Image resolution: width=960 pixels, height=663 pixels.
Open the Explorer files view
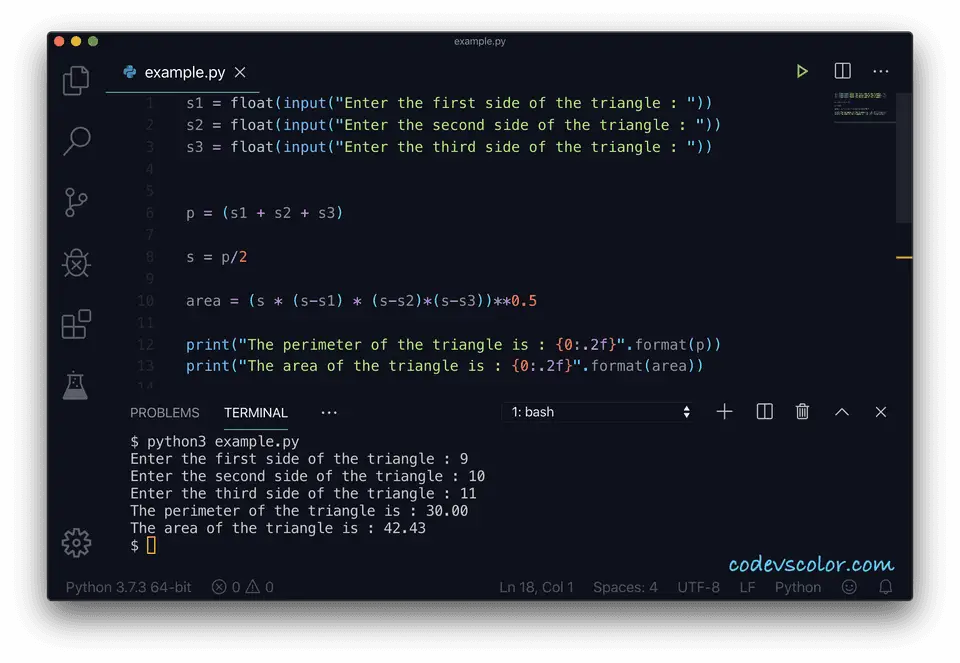[76, 80]
